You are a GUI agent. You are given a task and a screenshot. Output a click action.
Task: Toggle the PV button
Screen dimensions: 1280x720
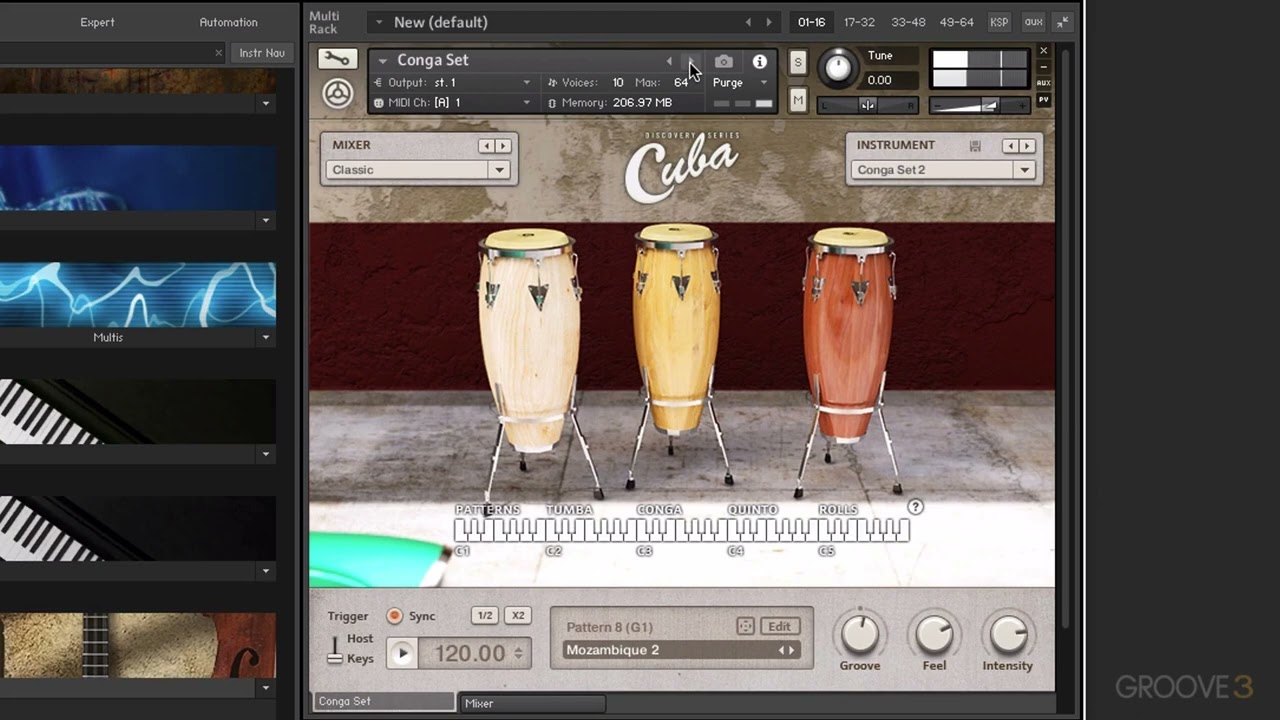click(x=1044, y=99)
